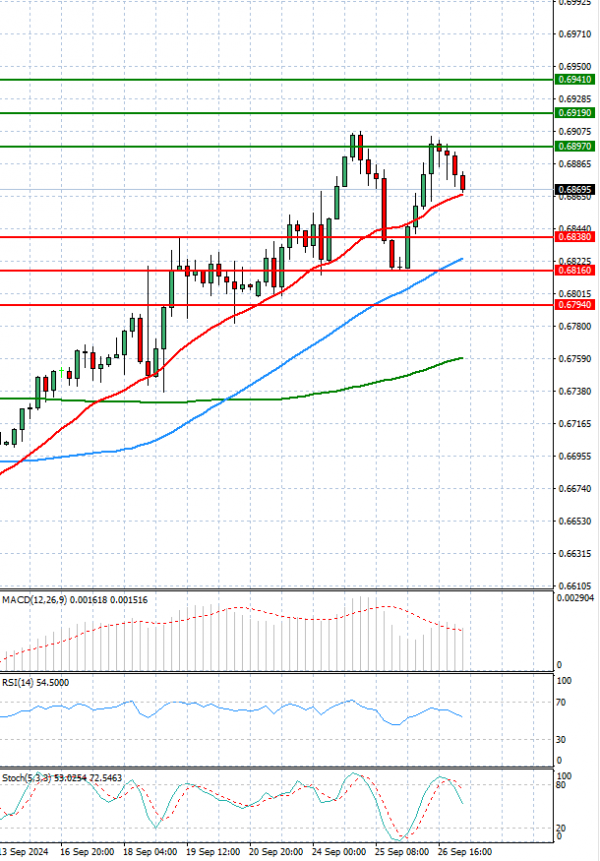The height and width of the screenshot is (861, 600).
Task: Click the 19 Sep 12:00 time axis label
Action: [x=213, y=852]
